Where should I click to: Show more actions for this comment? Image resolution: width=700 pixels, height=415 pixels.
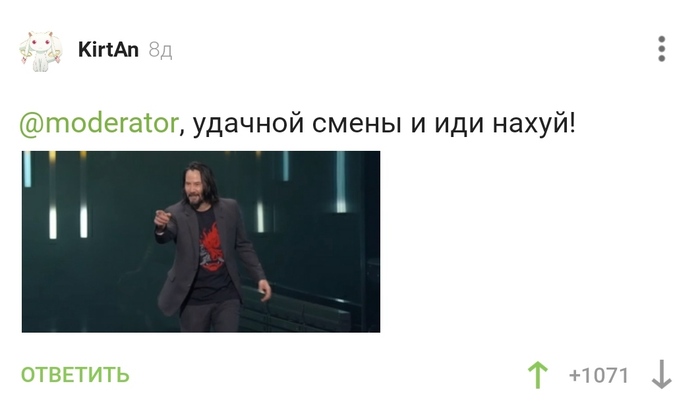(x=662, y=49)
